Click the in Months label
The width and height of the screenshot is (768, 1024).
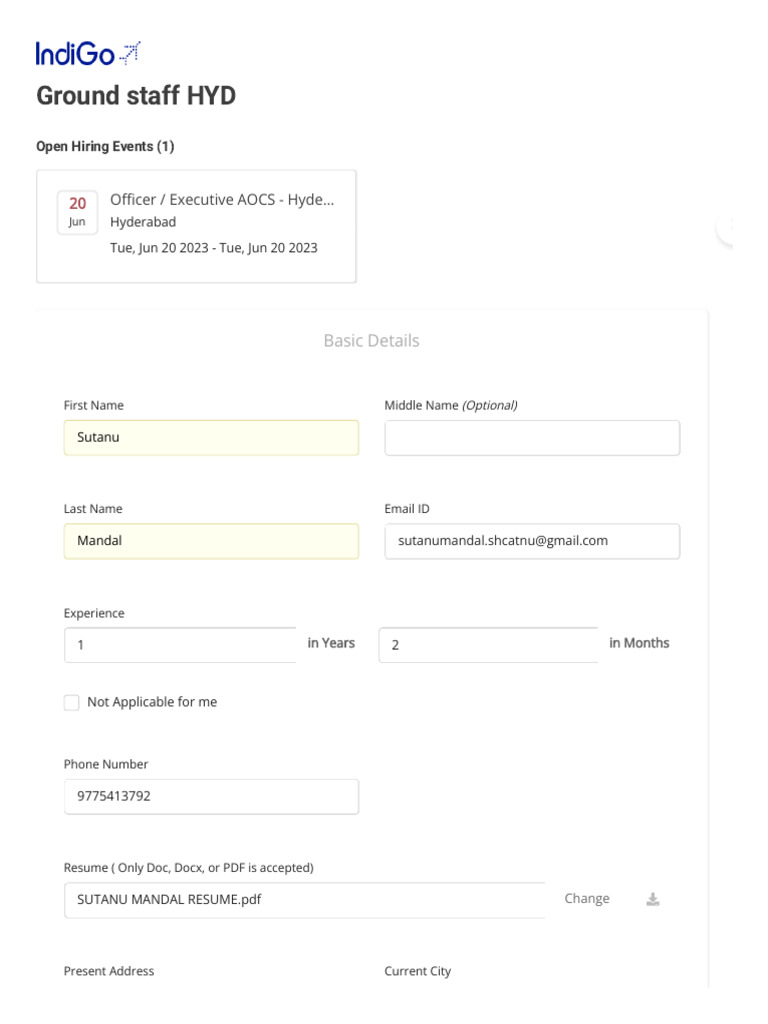tap(639, 643)
